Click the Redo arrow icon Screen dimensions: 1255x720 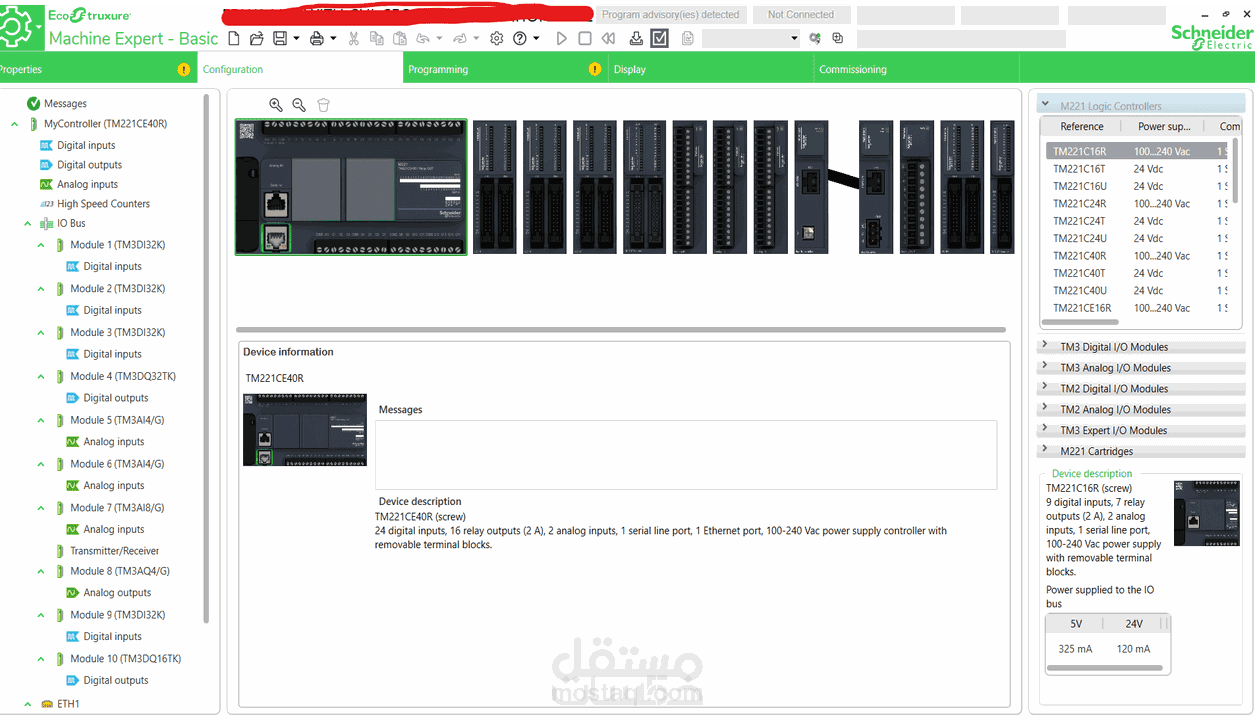[x=459, y=38]
